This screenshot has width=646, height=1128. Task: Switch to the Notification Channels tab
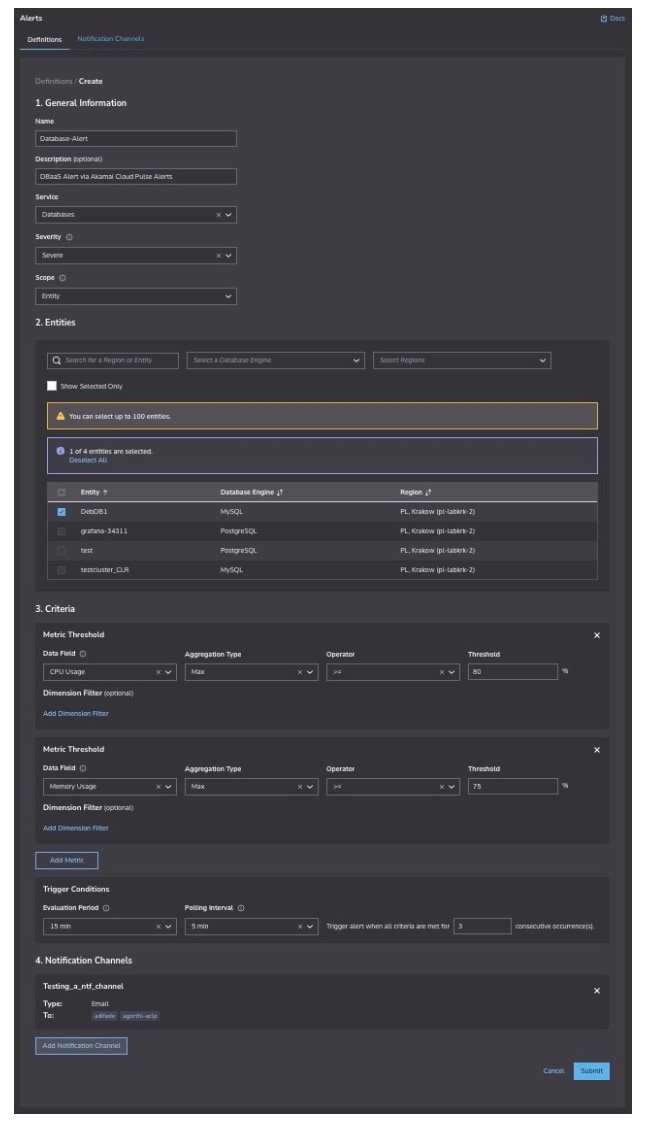click(111, 39)
